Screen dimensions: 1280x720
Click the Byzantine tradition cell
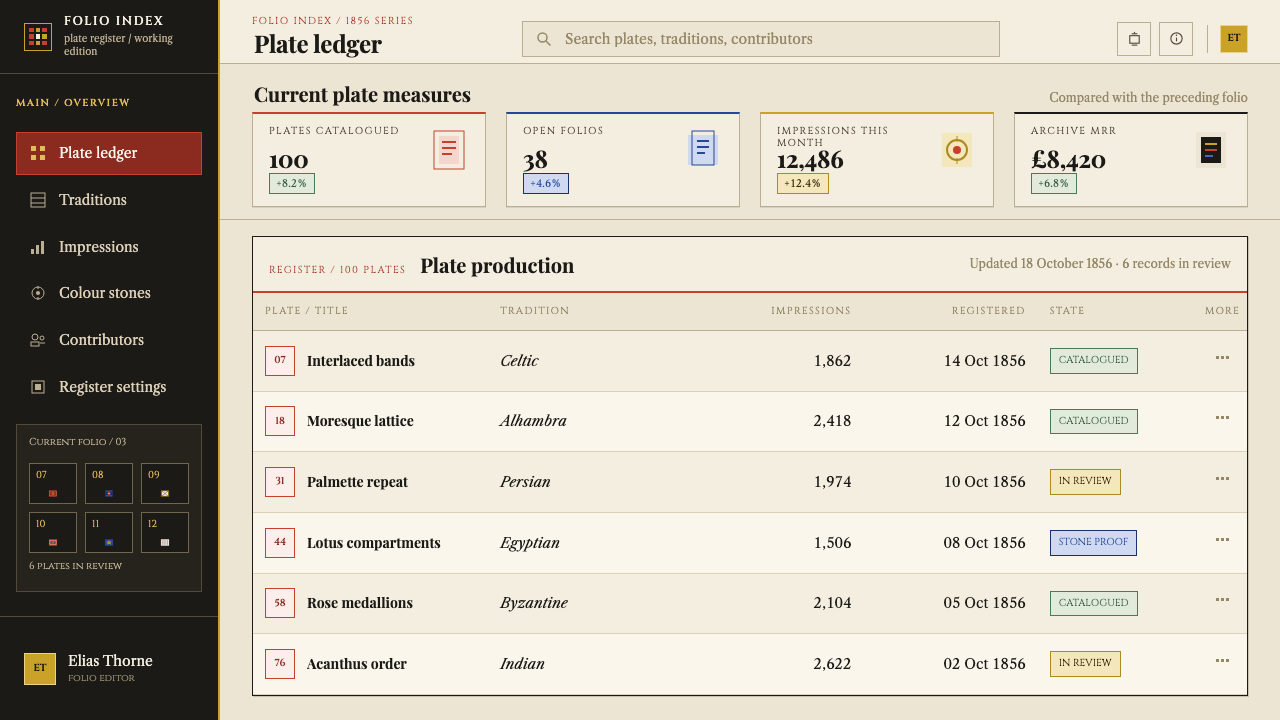pyautogui.click(x=534, y=603)
